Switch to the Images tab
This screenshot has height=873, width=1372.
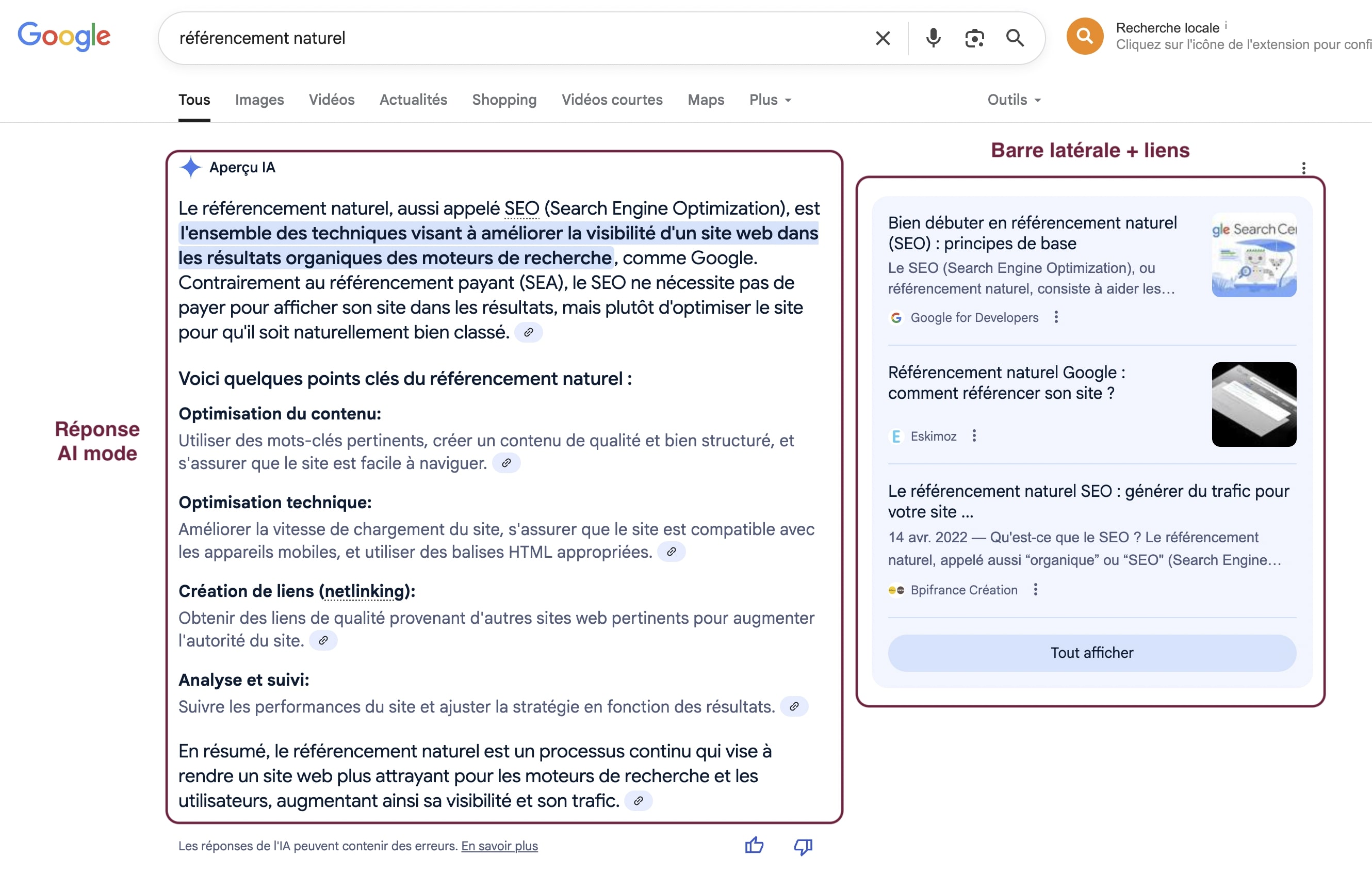tap(259, 100)
